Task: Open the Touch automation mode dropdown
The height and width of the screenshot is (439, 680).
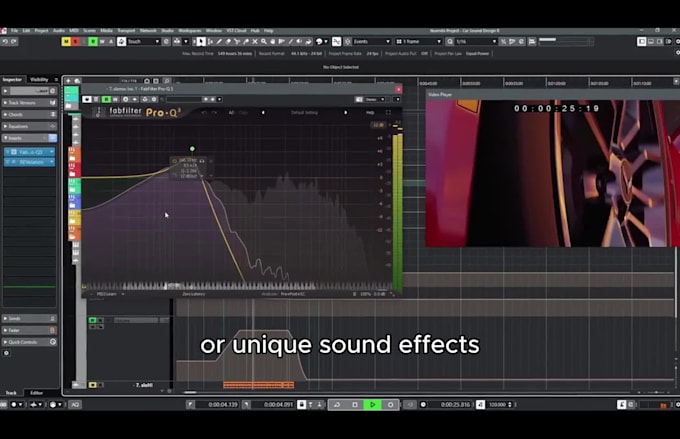Action: tap(144, 42)
